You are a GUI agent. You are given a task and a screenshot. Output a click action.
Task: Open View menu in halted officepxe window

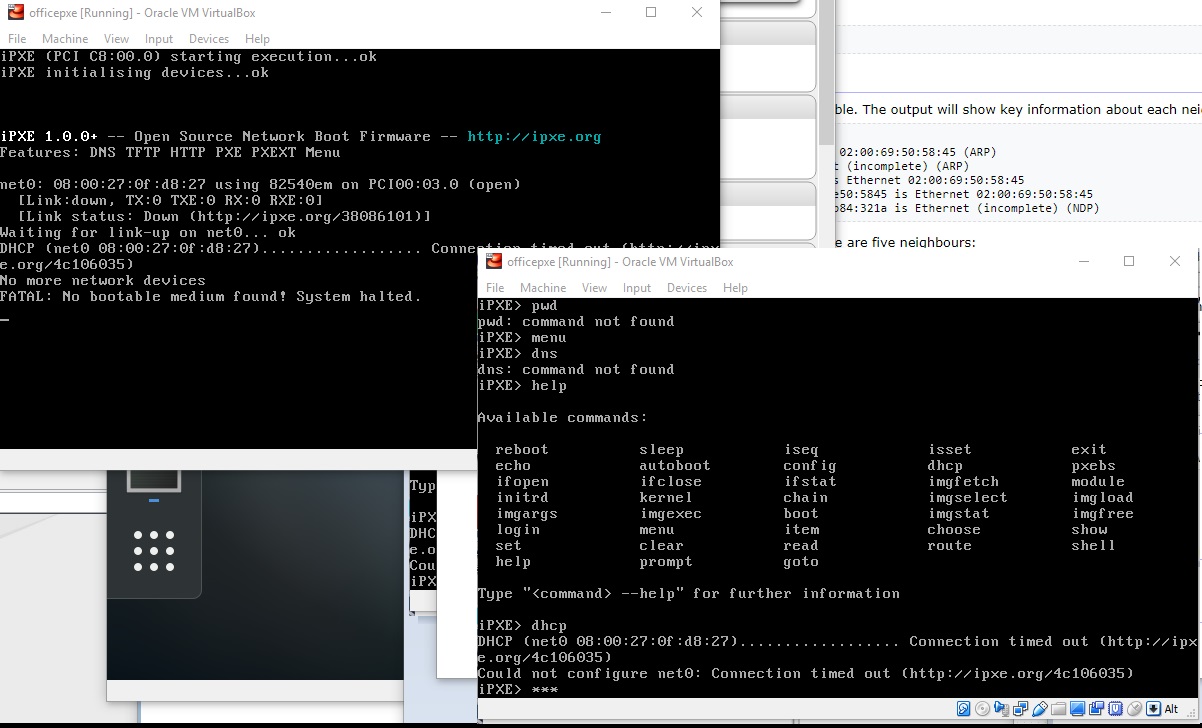[x=116, y=39]
